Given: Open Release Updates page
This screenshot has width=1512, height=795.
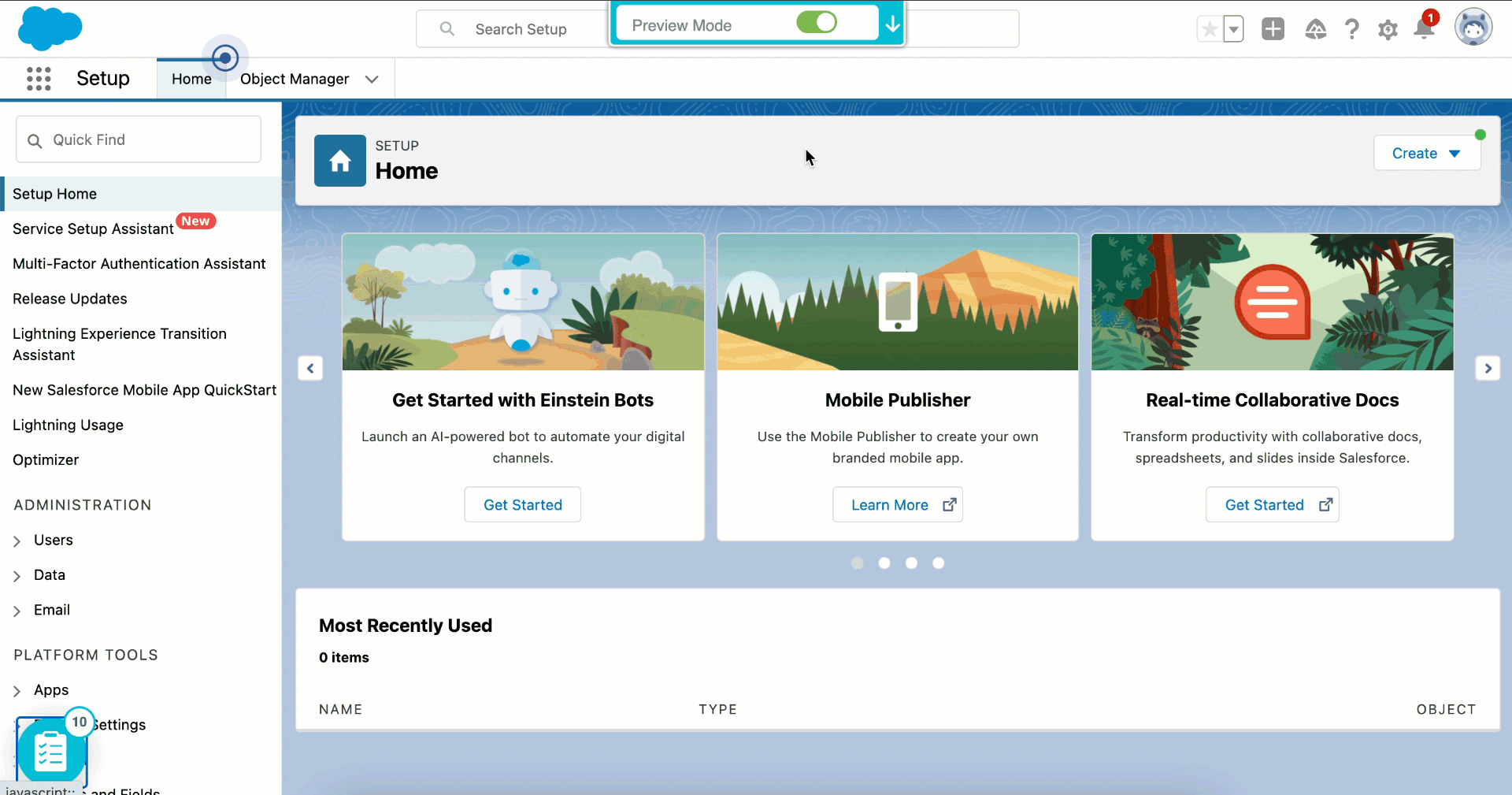Looking at the screenshot, I should click(70, 299).
